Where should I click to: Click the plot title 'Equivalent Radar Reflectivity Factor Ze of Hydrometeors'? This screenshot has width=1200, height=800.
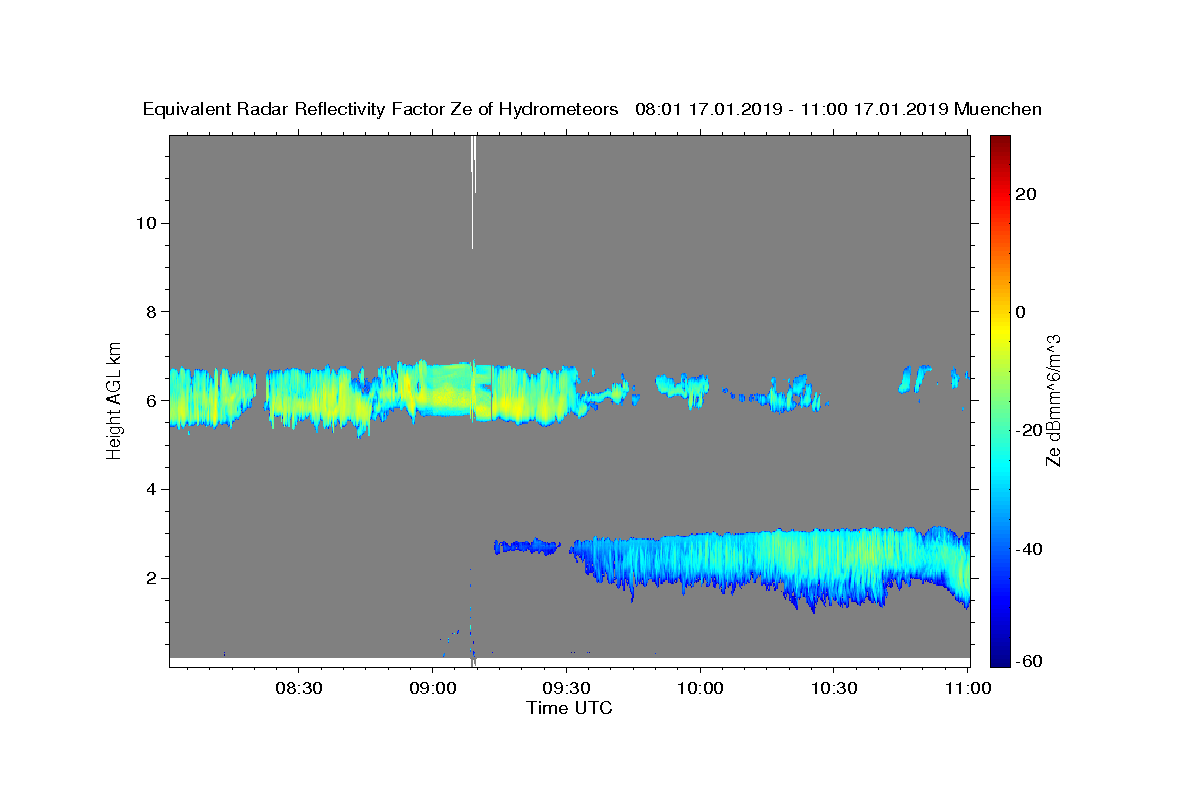point(381,110)
